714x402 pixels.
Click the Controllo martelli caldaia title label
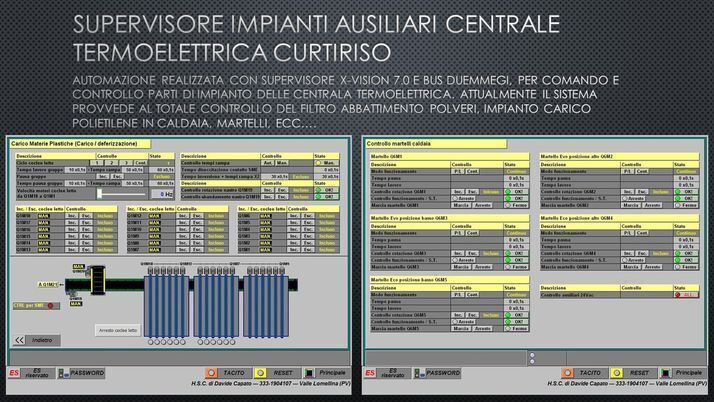pyautogui.click(x=436, y=144)
